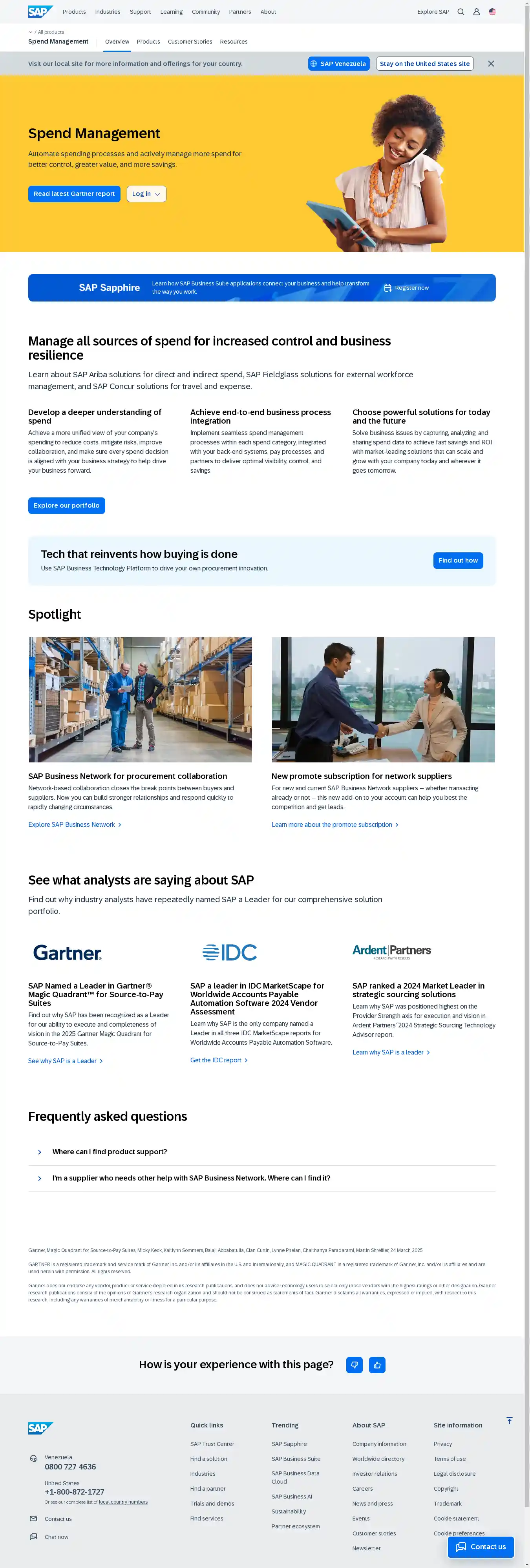Click the thumbs down feedback button
The width and height of the screenshot is (530, 1568).
tap(354, 1365)
